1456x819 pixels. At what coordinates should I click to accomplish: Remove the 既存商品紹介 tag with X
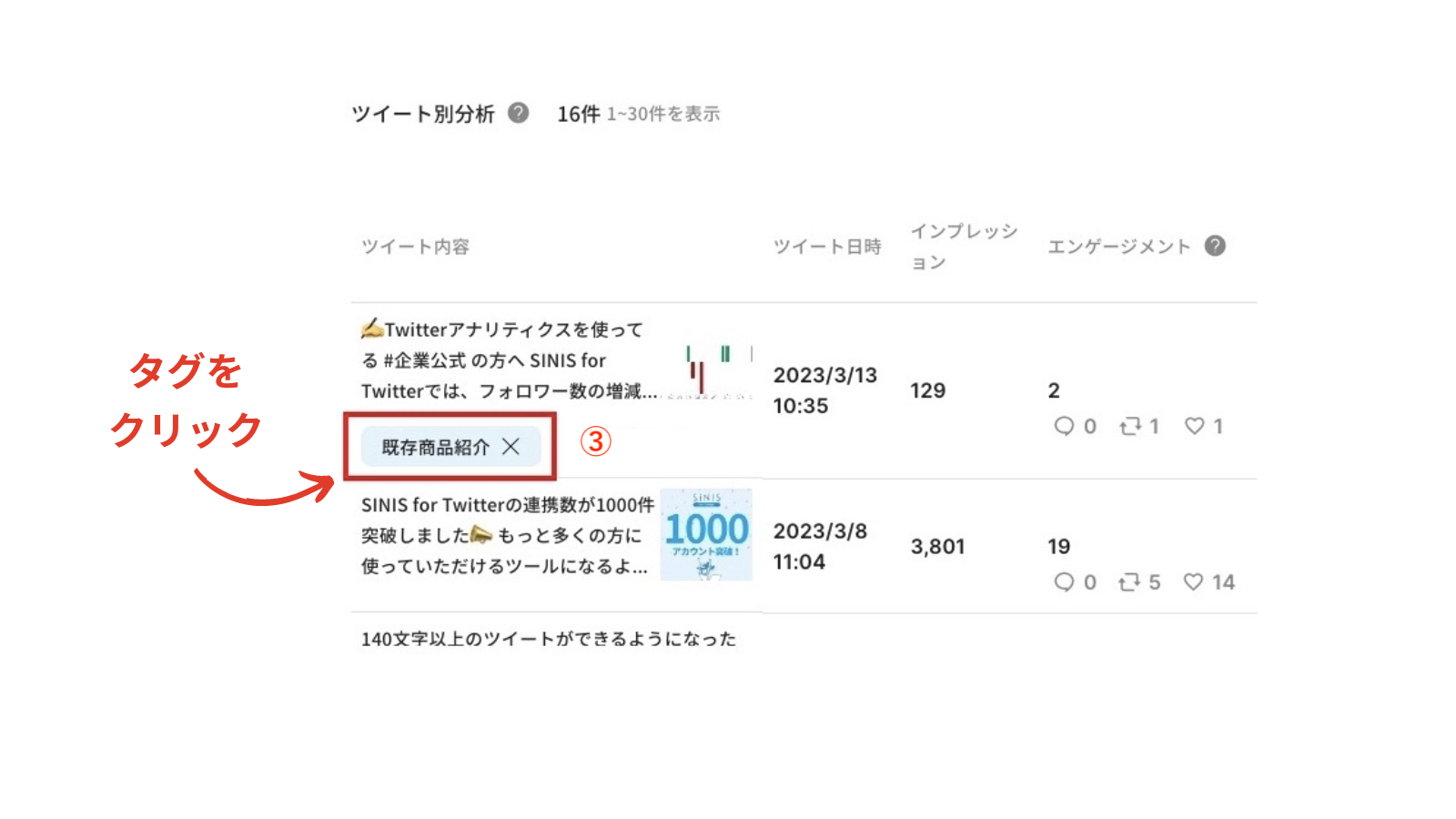pyautogui.click(x=511, y=446)
